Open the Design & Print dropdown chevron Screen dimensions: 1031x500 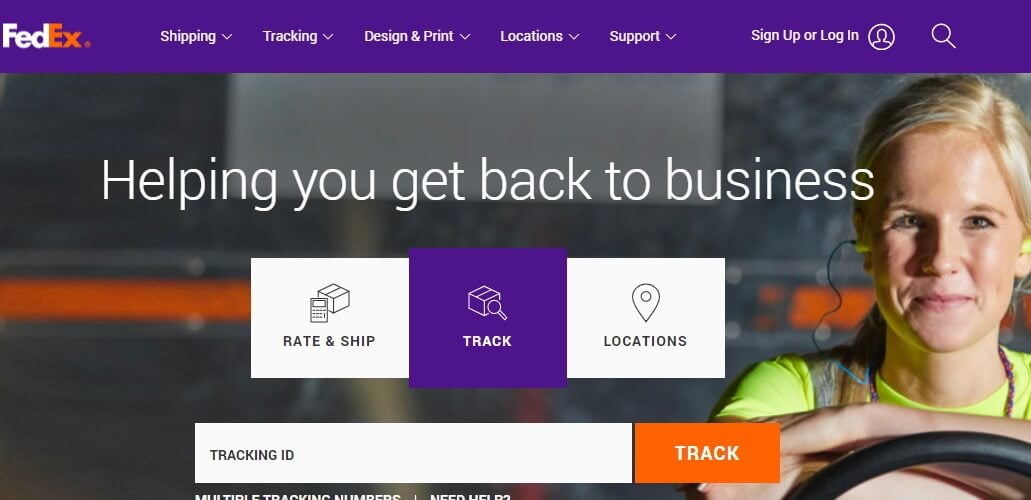(465, 37)
